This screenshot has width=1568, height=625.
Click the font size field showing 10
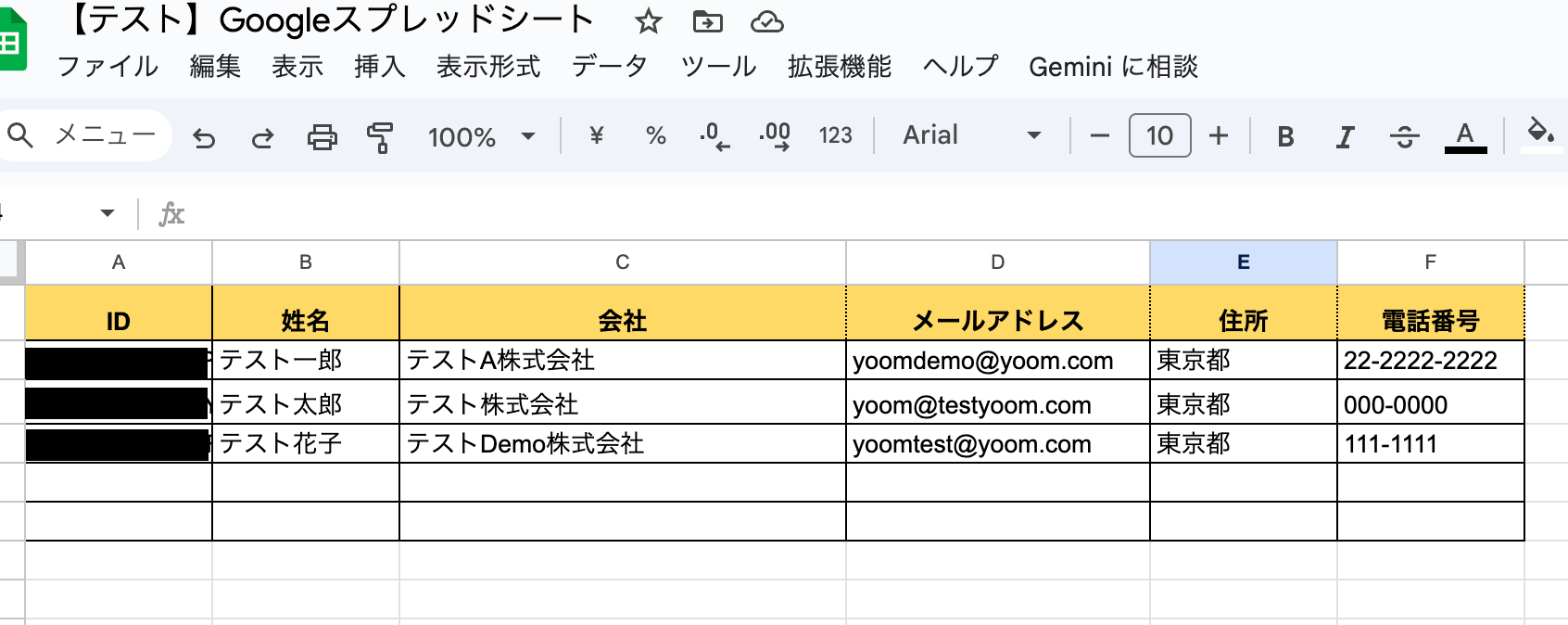[1160, 136]
